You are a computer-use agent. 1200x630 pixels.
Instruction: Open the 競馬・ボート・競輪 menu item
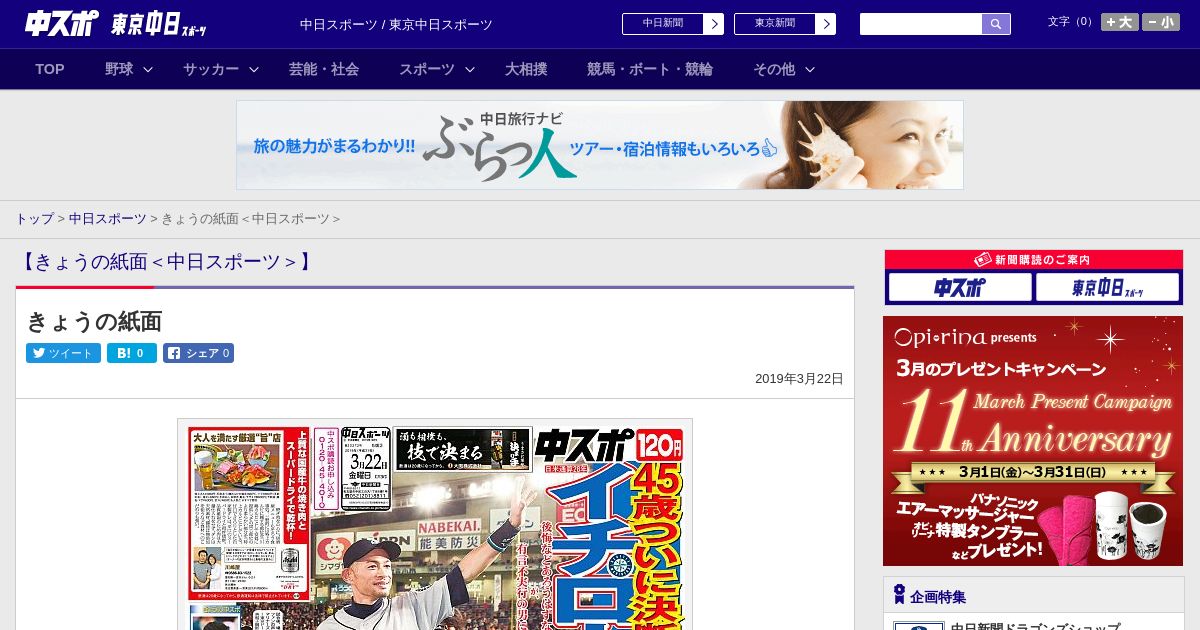pos(650,69)
